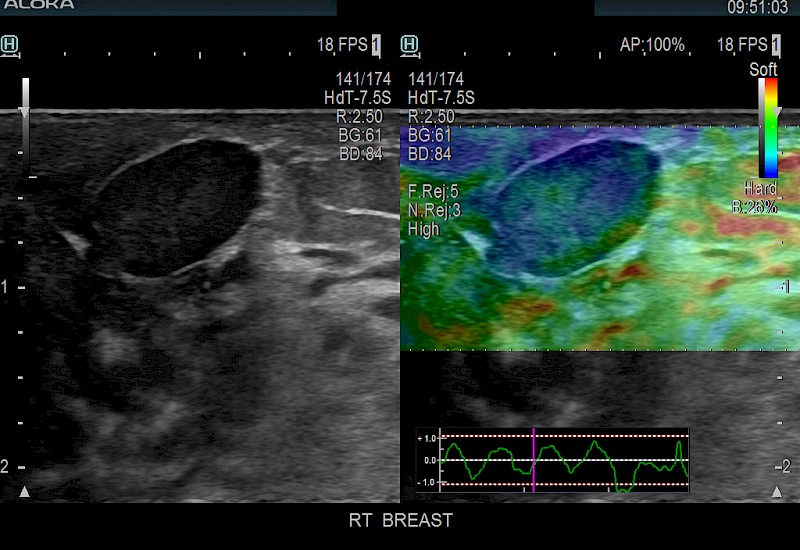Click the bottom triangle marker on the B-mode depth scale

click(x=24, y=492)
